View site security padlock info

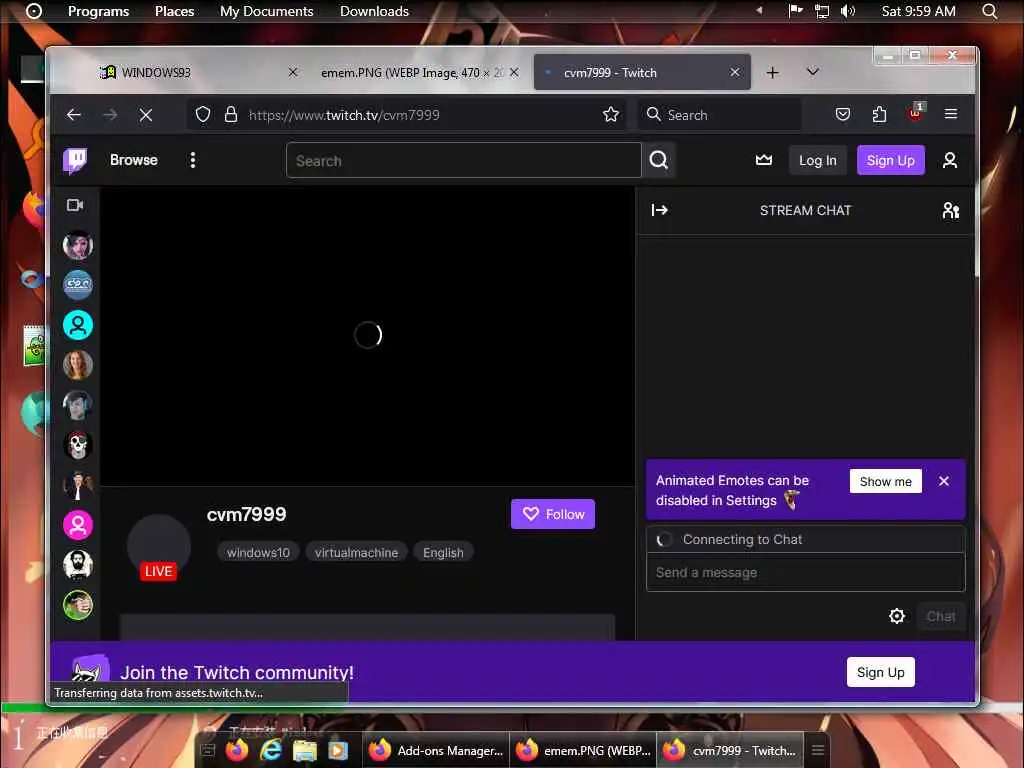click(231, 115)
